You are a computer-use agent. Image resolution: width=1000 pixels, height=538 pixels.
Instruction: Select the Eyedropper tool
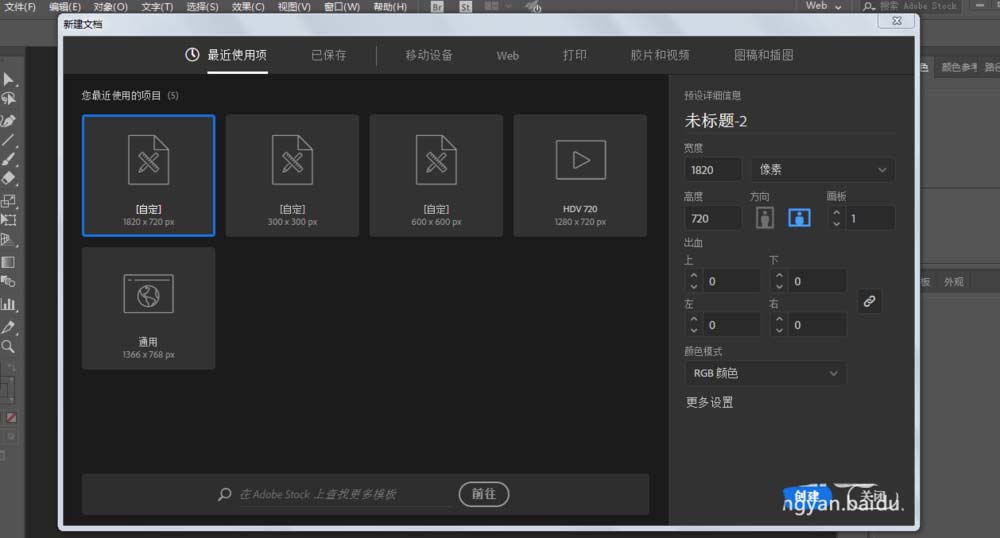(8, 328)
